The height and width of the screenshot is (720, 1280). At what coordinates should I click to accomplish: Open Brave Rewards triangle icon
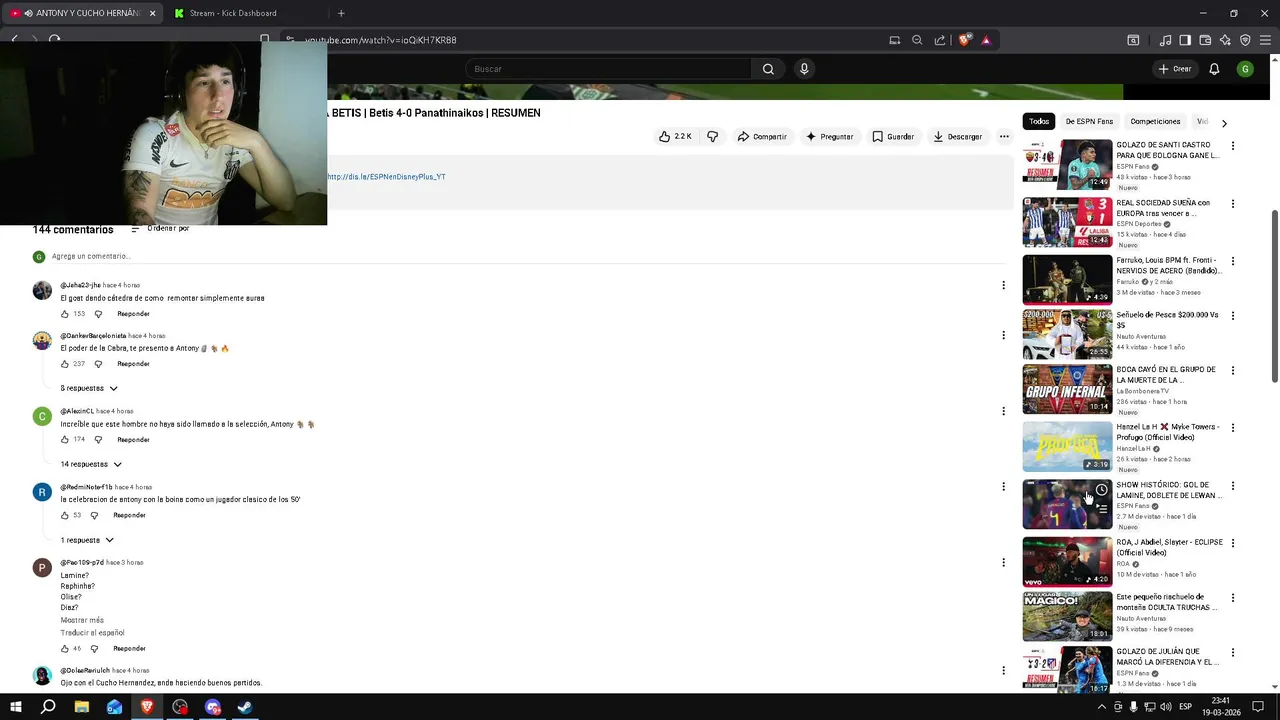[x=986, y=40]
